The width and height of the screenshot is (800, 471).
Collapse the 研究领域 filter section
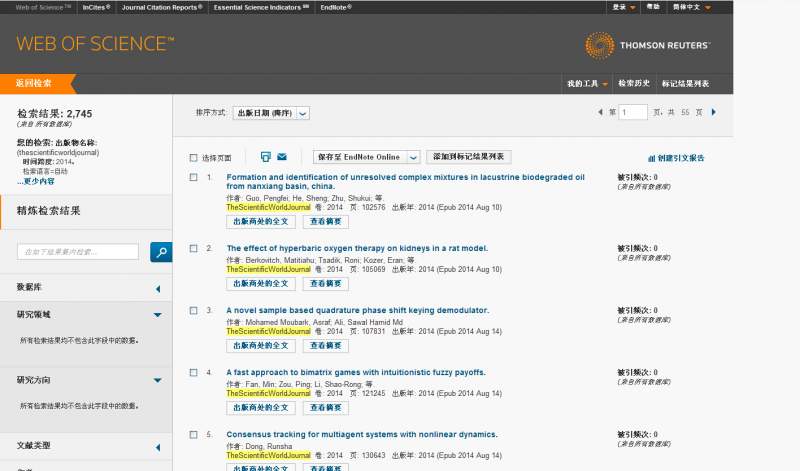point(158,315)
